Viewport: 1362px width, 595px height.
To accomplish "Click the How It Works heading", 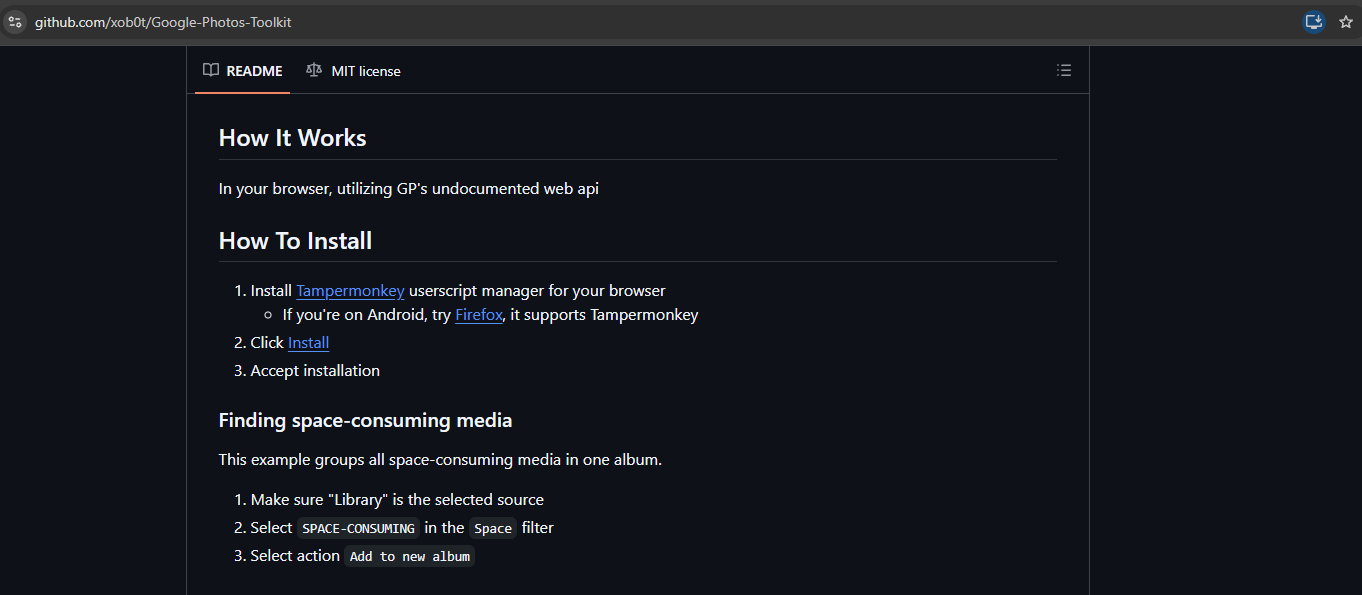I will (292, 138).
